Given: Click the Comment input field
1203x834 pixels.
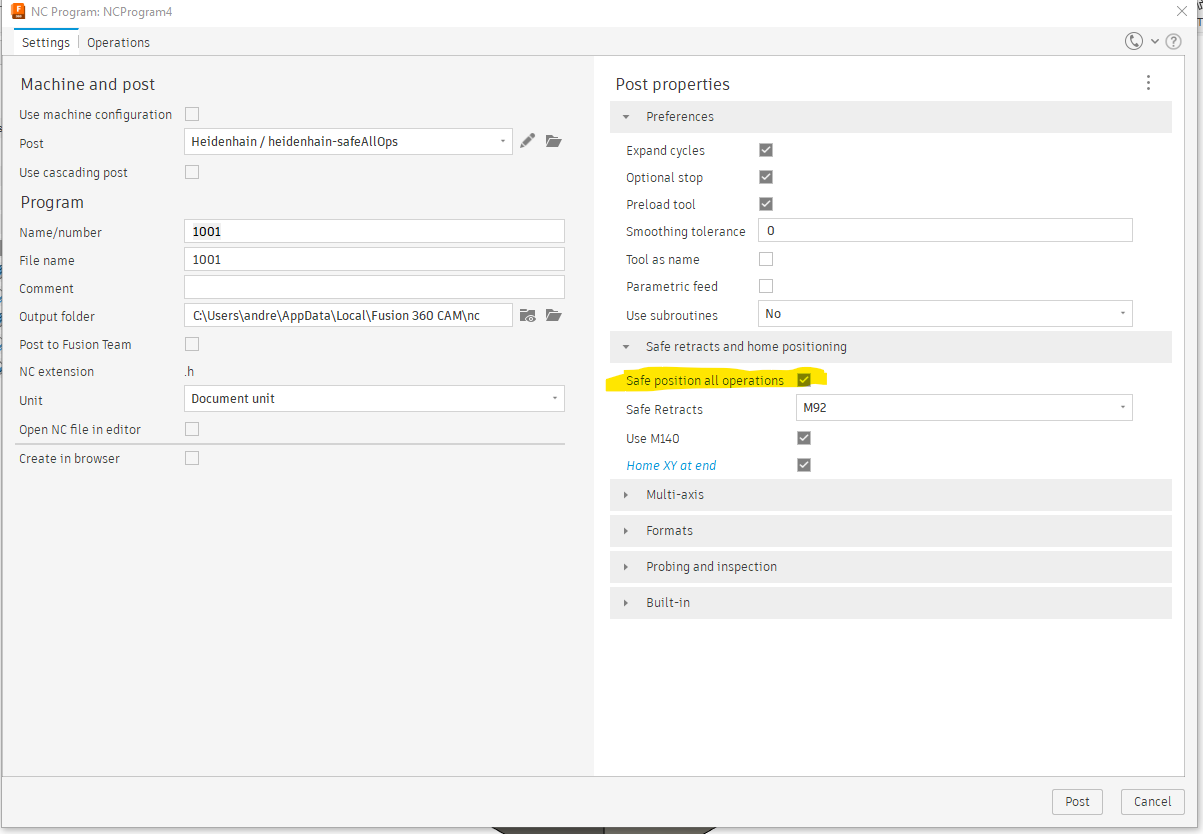Looking at the screenshot, I should pos(375,287).
